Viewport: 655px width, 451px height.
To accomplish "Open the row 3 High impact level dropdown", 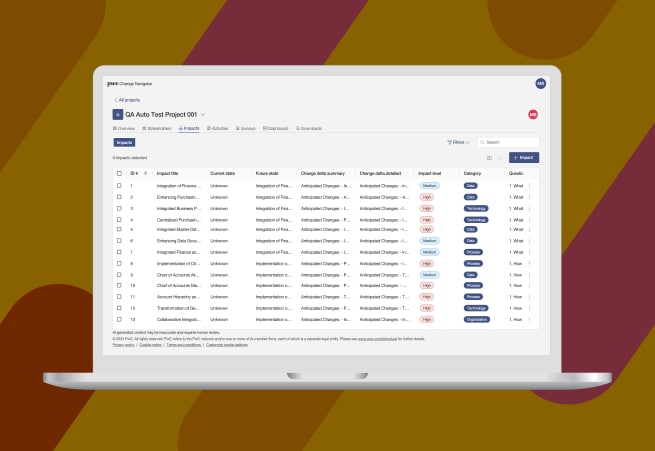I will [x=427, y=208].
